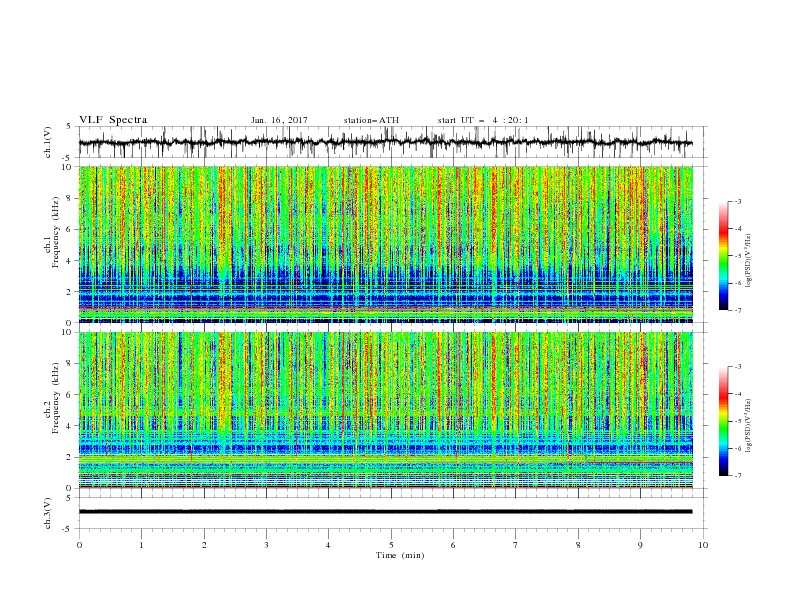Click the '-7' value on ch.2 color bar

pyautogui.click(x=738, y=475)
